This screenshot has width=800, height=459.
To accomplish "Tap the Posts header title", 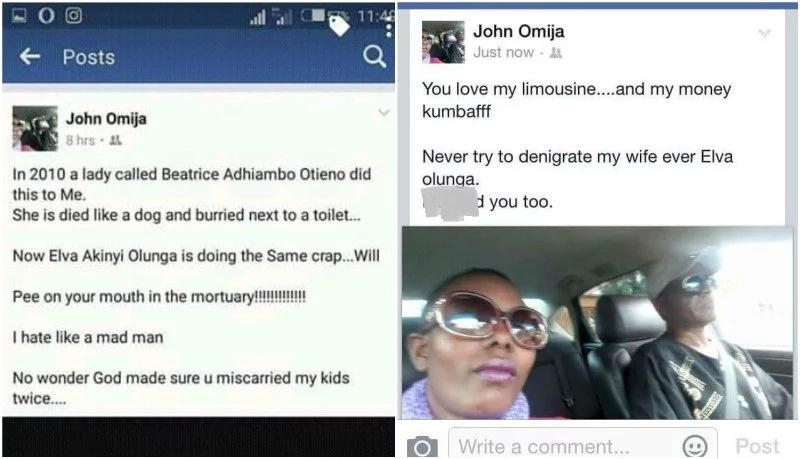I will click(89, 57).
